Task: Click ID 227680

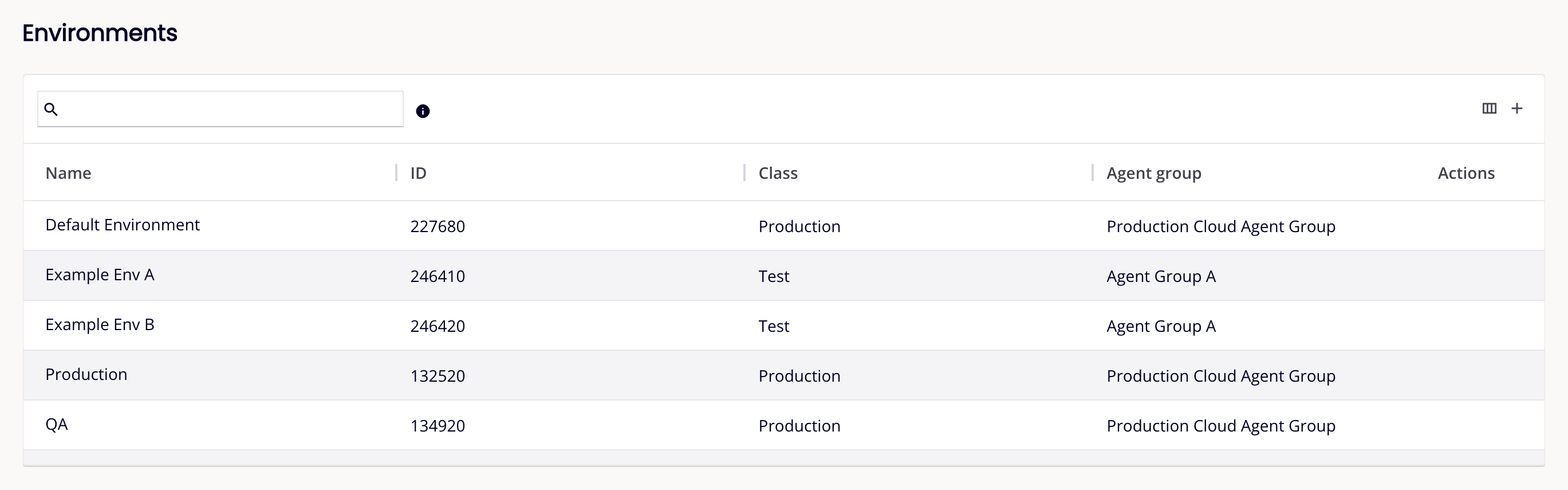Action: [438, 227]
